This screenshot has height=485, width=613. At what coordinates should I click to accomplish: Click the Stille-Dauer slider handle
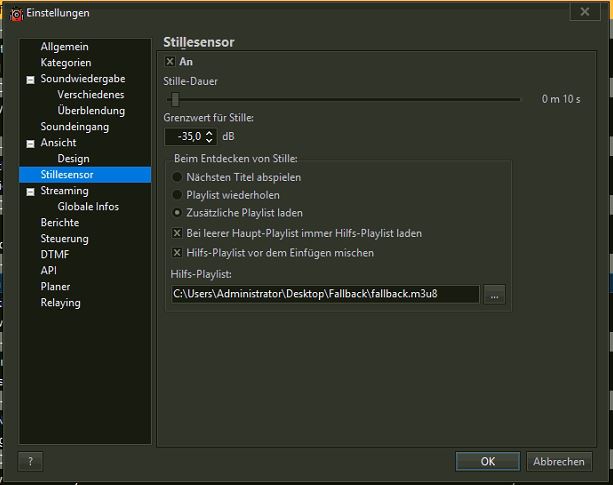(175, 100)
